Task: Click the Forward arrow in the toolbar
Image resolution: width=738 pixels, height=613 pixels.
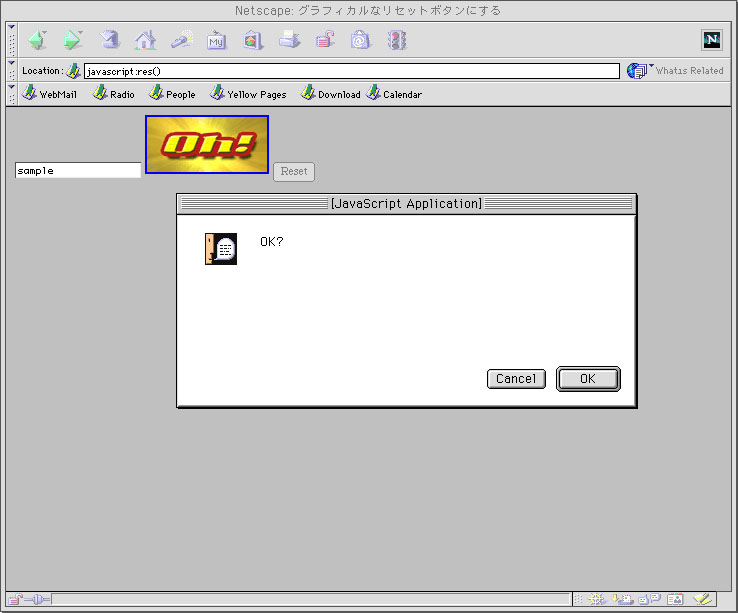Action: click(x=72, y=40)
